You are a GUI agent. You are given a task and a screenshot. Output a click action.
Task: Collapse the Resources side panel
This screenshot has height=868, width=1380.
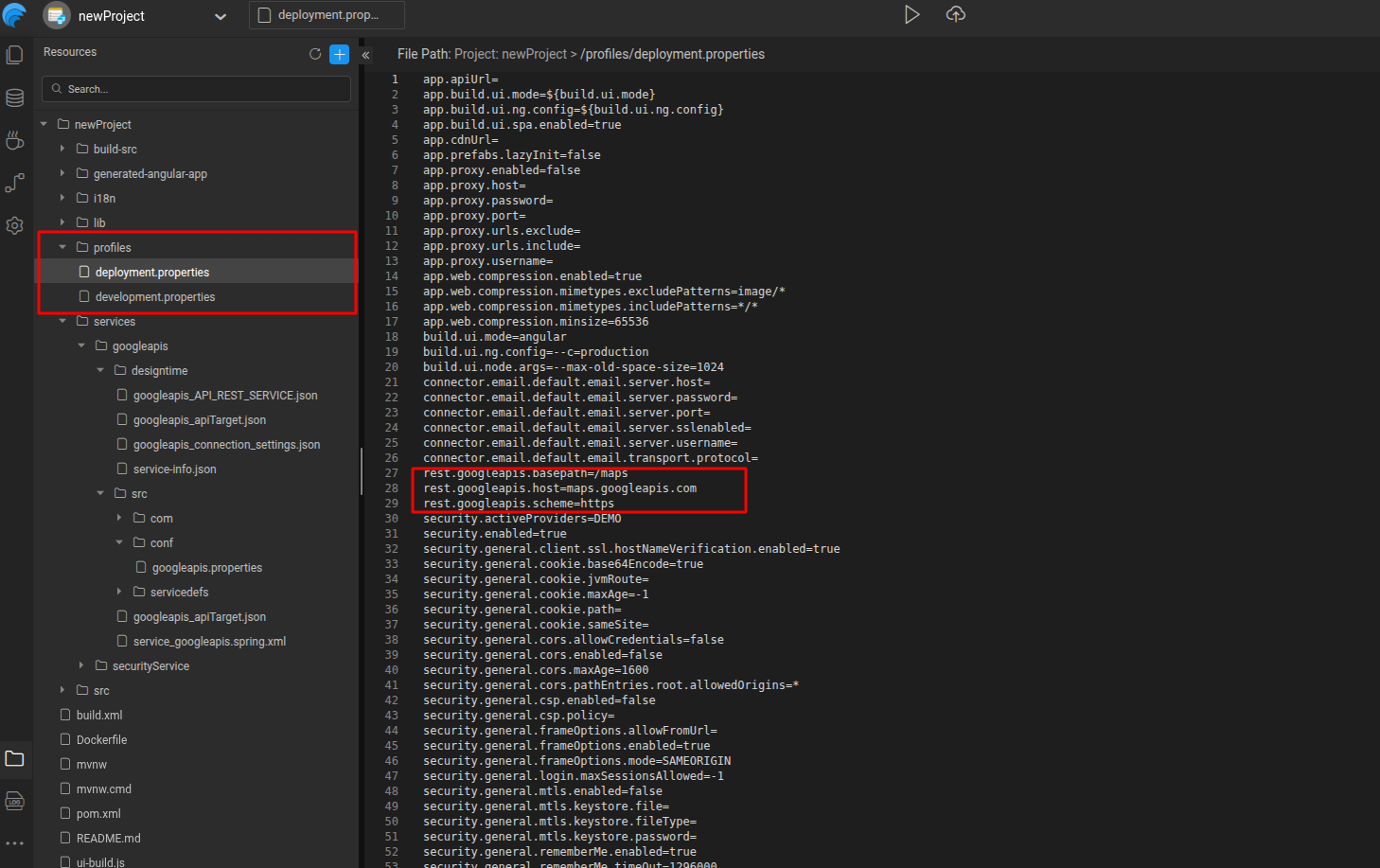(365, 55)
